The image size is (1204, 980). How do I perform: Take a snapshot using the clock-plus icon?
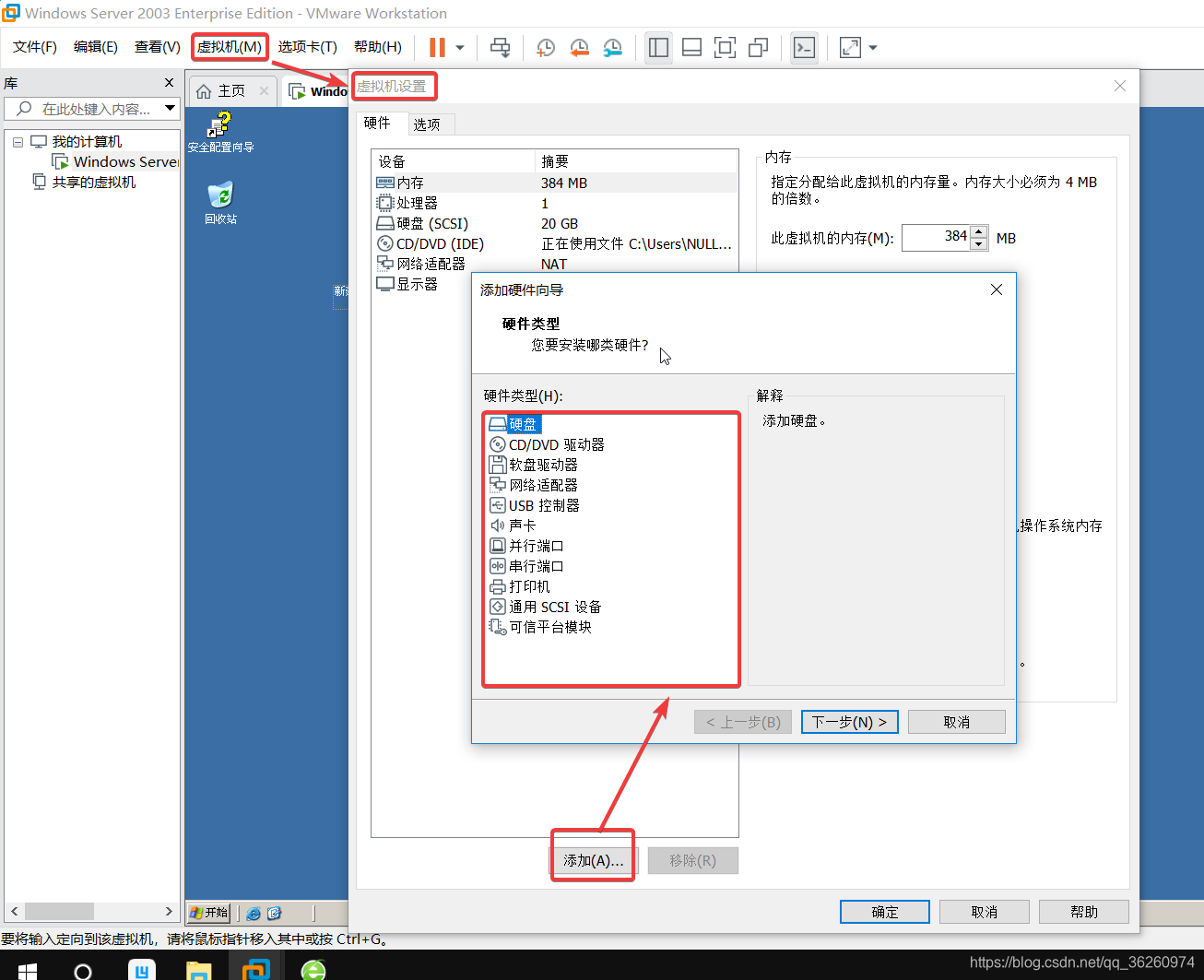(x=546, y=47)
